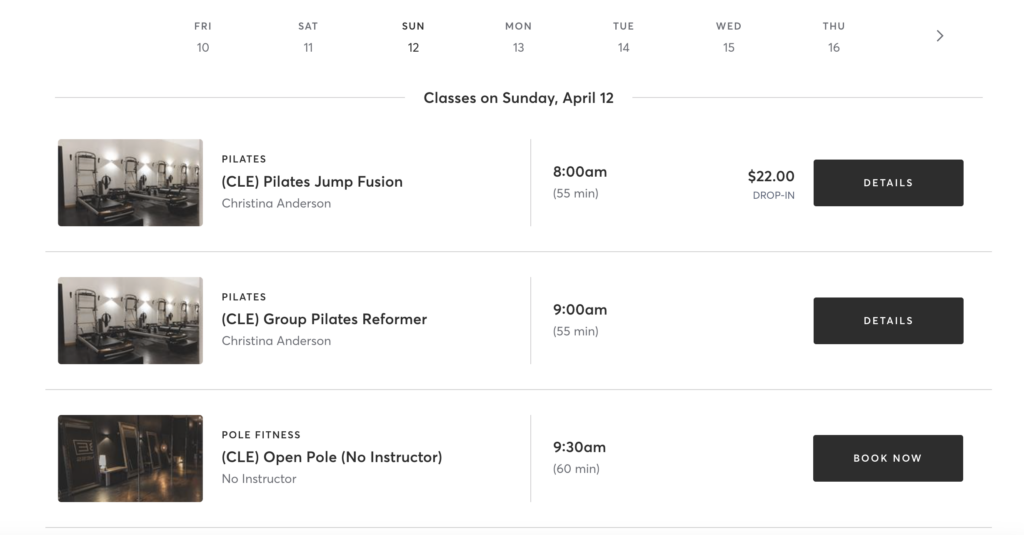
Task: Open Details for Pilates Jump Fusion
Action: click(x=888, y=183)
